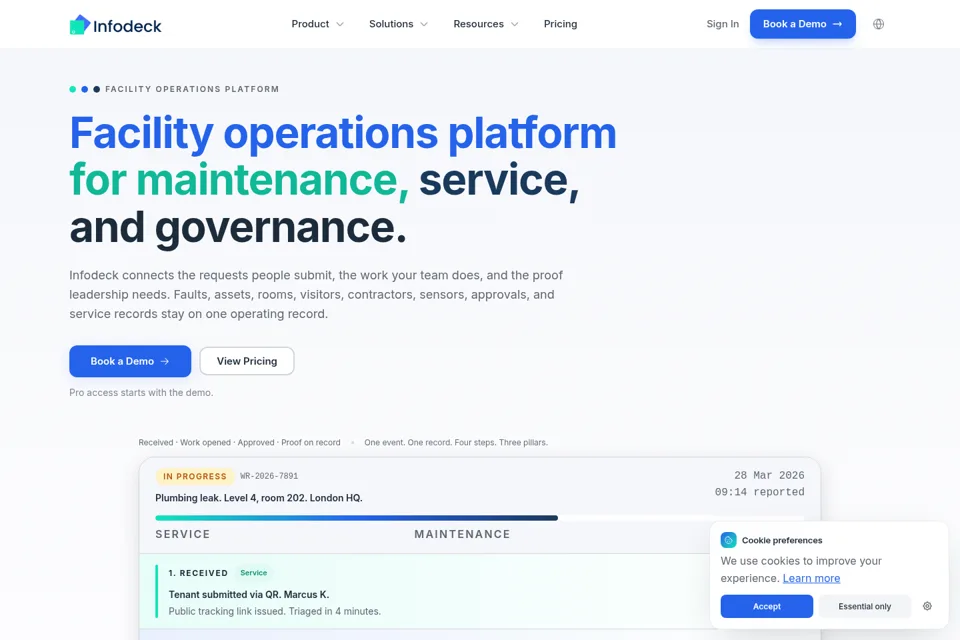Open the language globe icon

878,24
